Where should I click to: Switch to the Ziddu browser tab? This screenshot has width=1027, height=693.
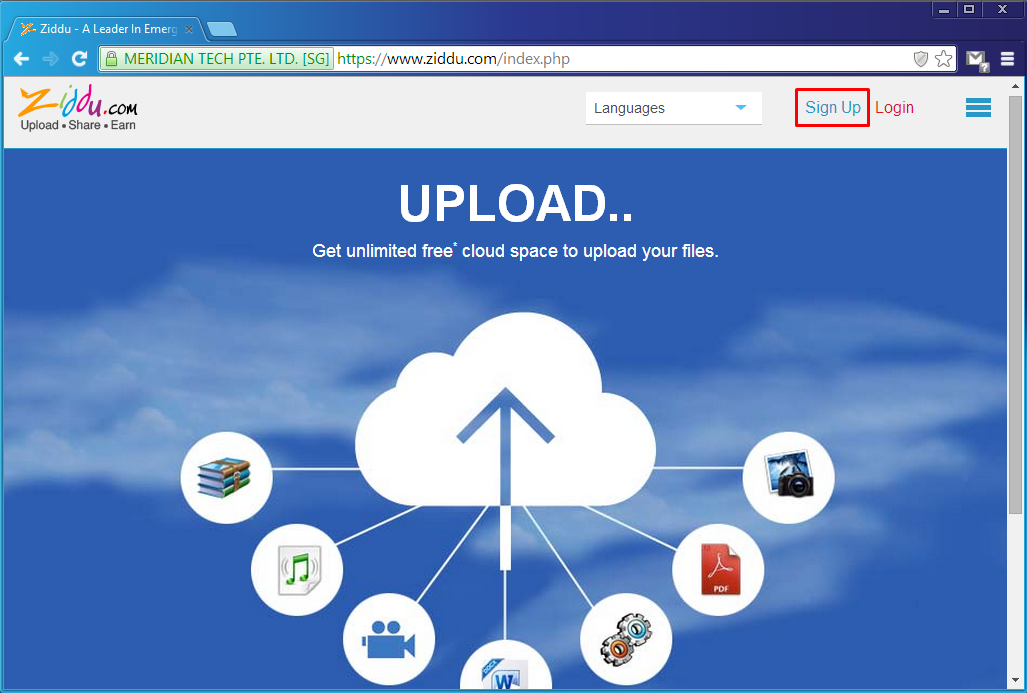[100, 29]
